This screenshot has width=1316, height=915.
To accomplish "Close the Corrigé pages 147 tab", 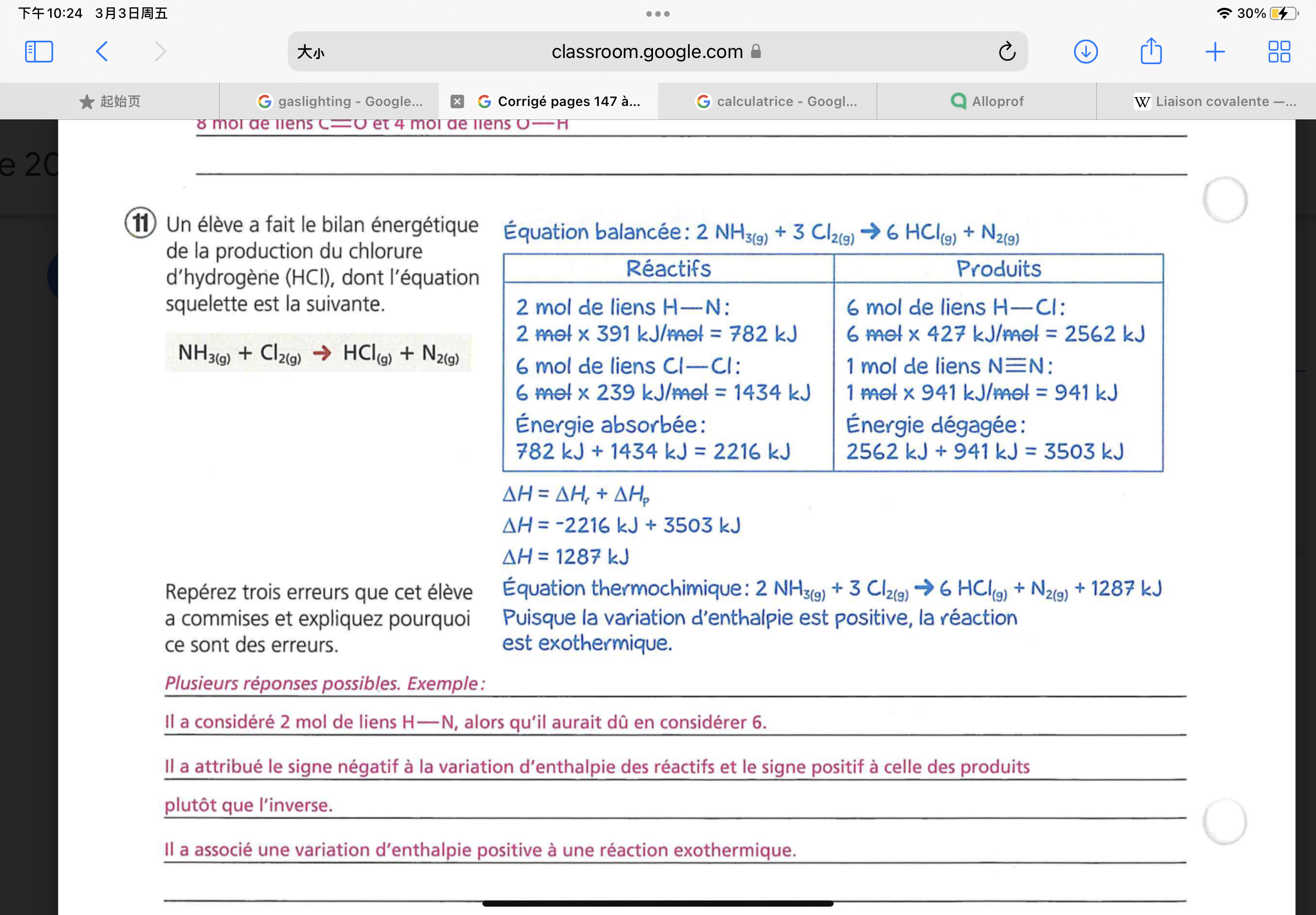I will click(457, 102).
